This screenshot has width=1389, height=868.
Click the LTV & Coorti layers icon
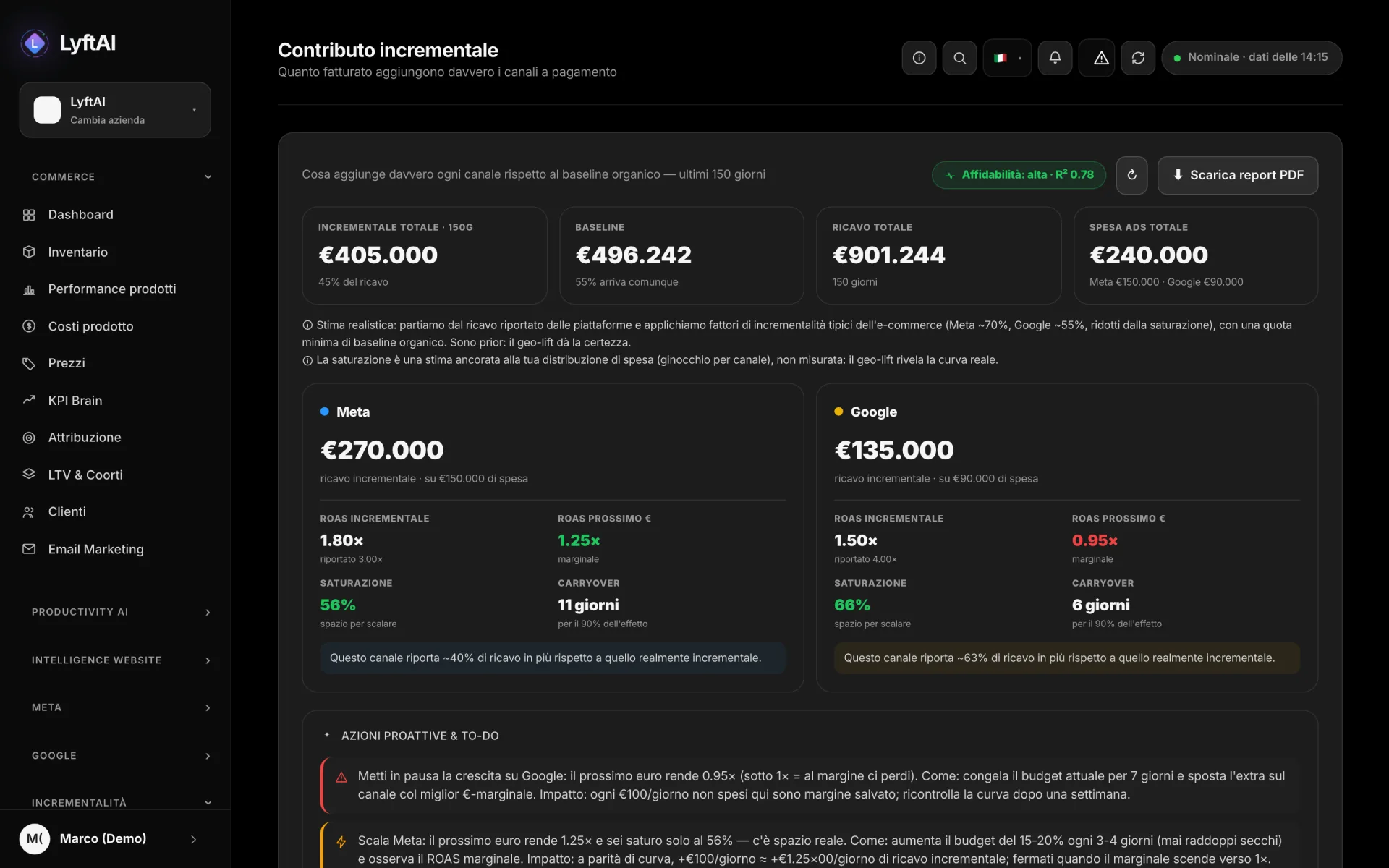coord(29,475)
